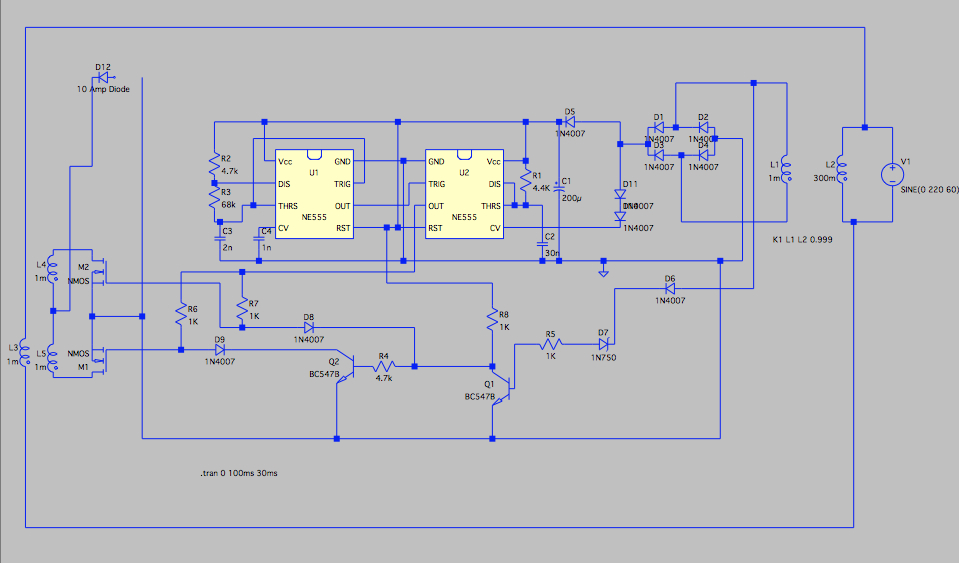The image size is (959, 563).
Task: Click the L2 300m inductor symbol
Action: click(x=841, y=175)
